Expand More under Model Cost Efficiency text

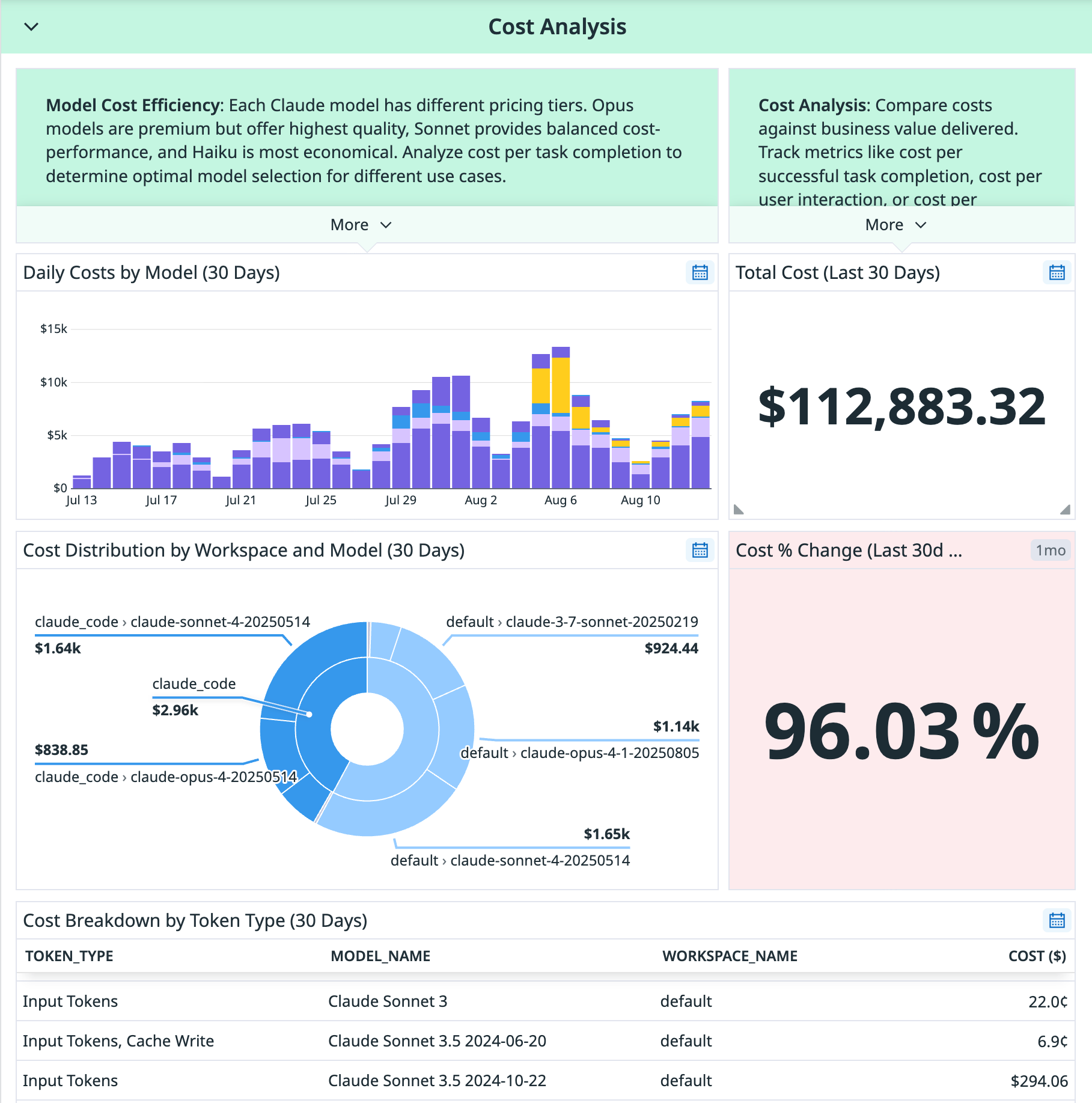(361, 225)
